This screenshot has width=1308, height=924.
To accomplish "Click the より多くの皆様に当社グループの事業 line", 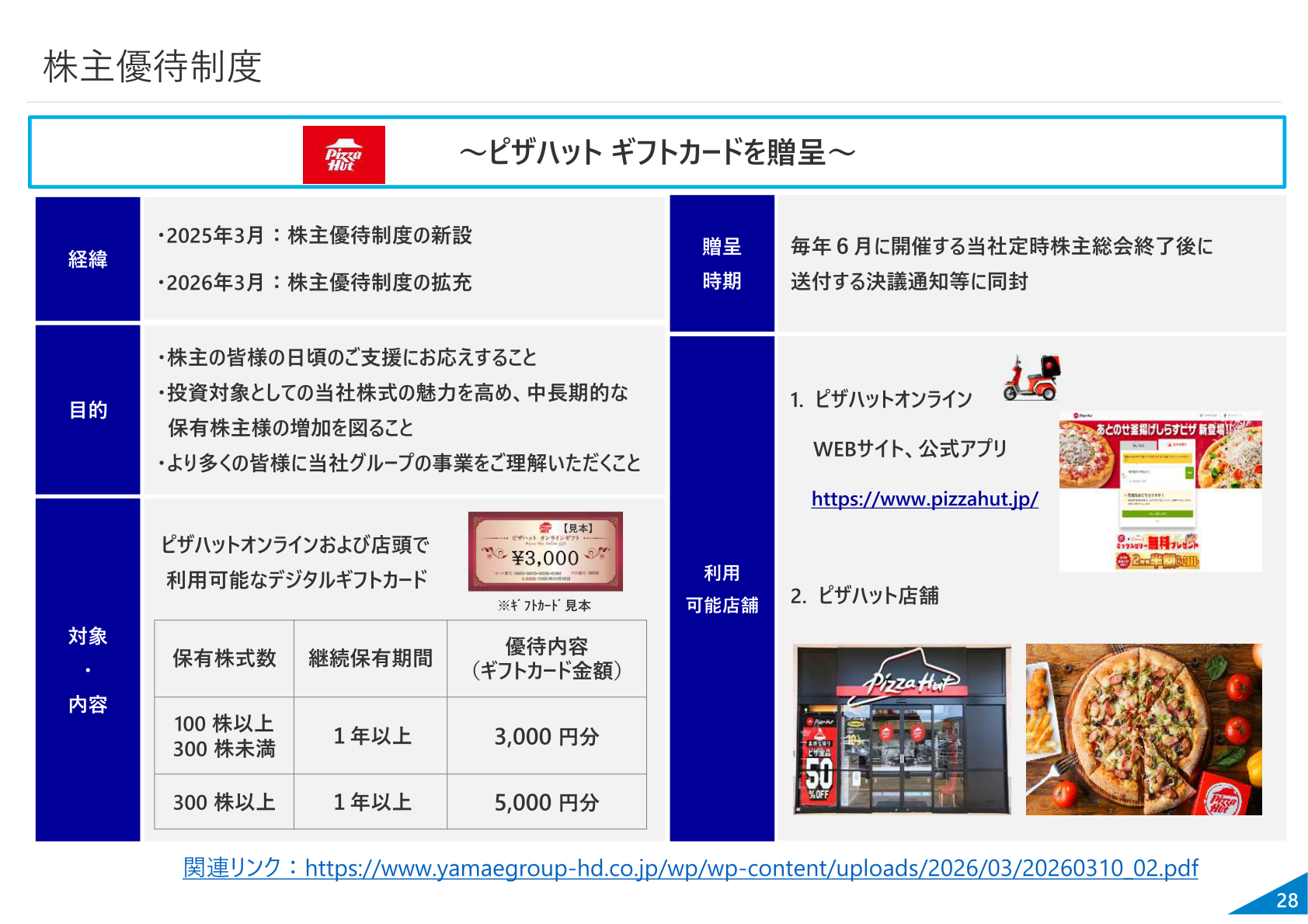I will coord(398,463).
